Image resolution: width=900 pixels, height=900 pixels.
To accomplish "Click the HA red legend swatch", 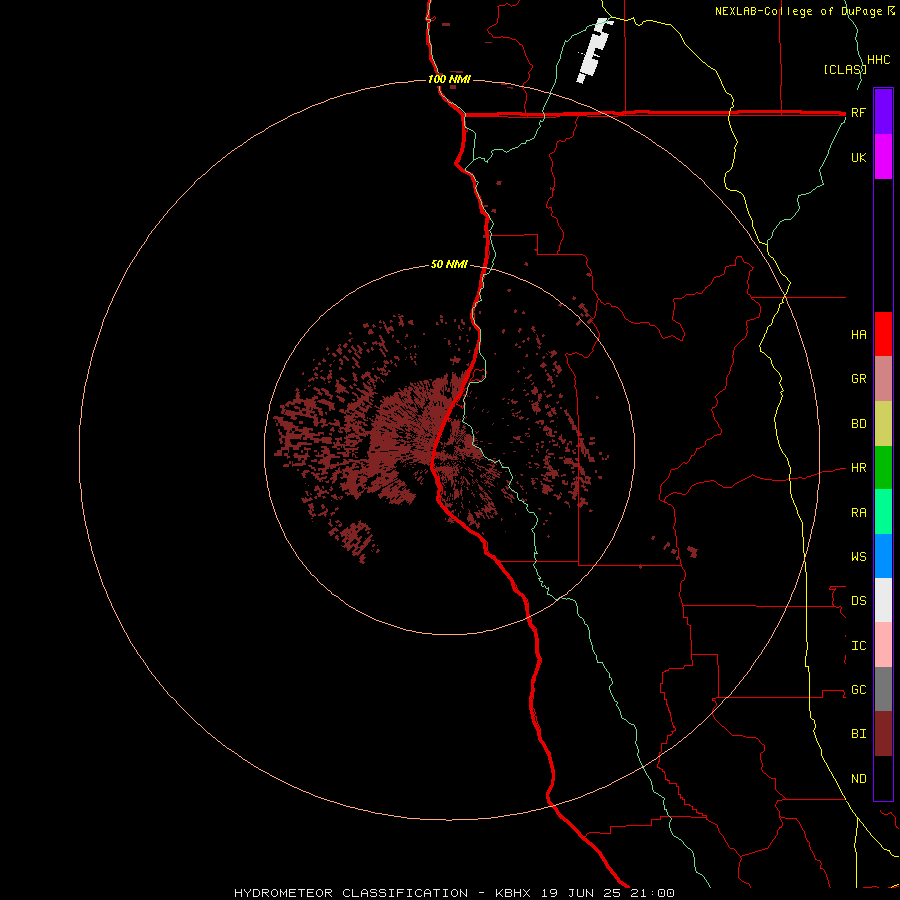I will click(883, 334).
